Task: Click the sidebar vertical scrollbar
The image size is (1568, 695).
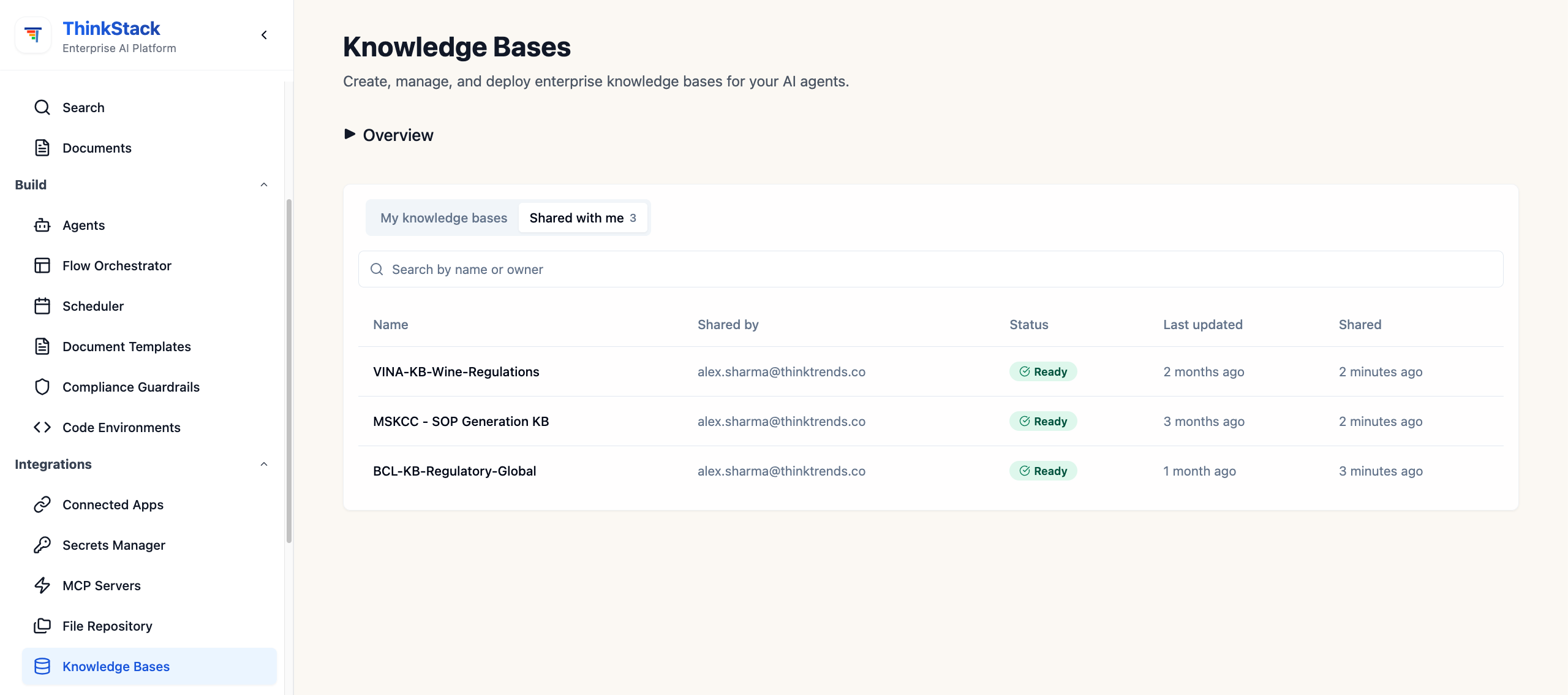Action: point(288,371)
